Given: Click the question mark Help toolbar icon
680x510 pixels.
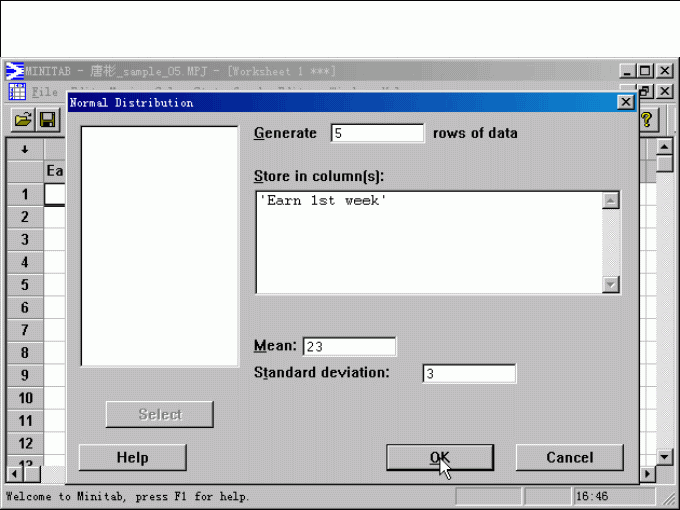Looking at the screenshot, I should click(x=647, y=120).
